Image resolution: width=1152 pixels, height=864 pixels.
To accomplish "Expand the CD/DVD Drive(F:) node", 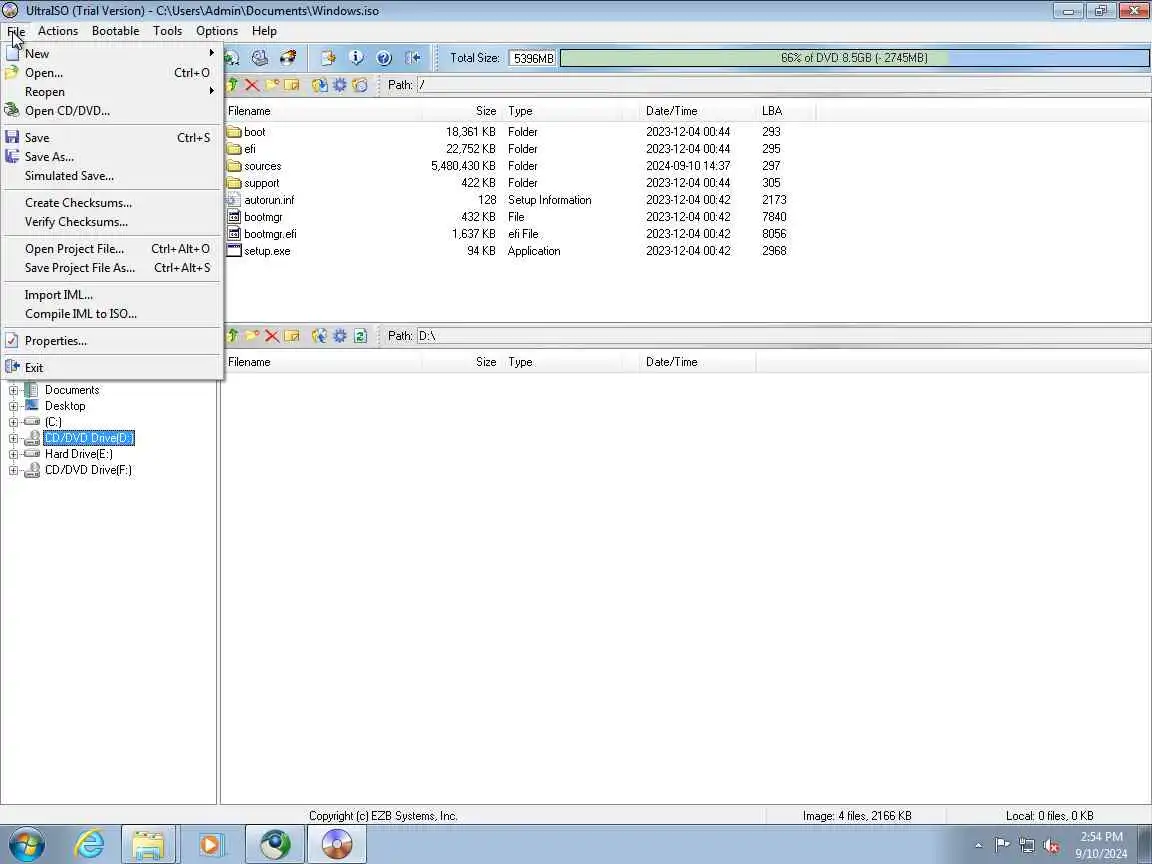I will click(13, 470).
